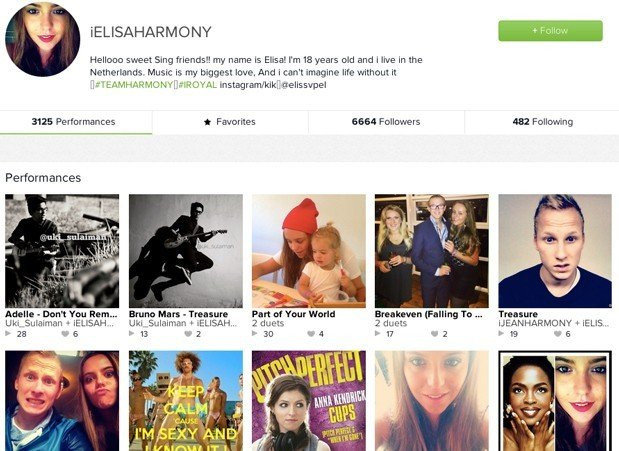The image size is (619, 451).
Task: Switch to the Favorites tab
Action: point(230,122)
